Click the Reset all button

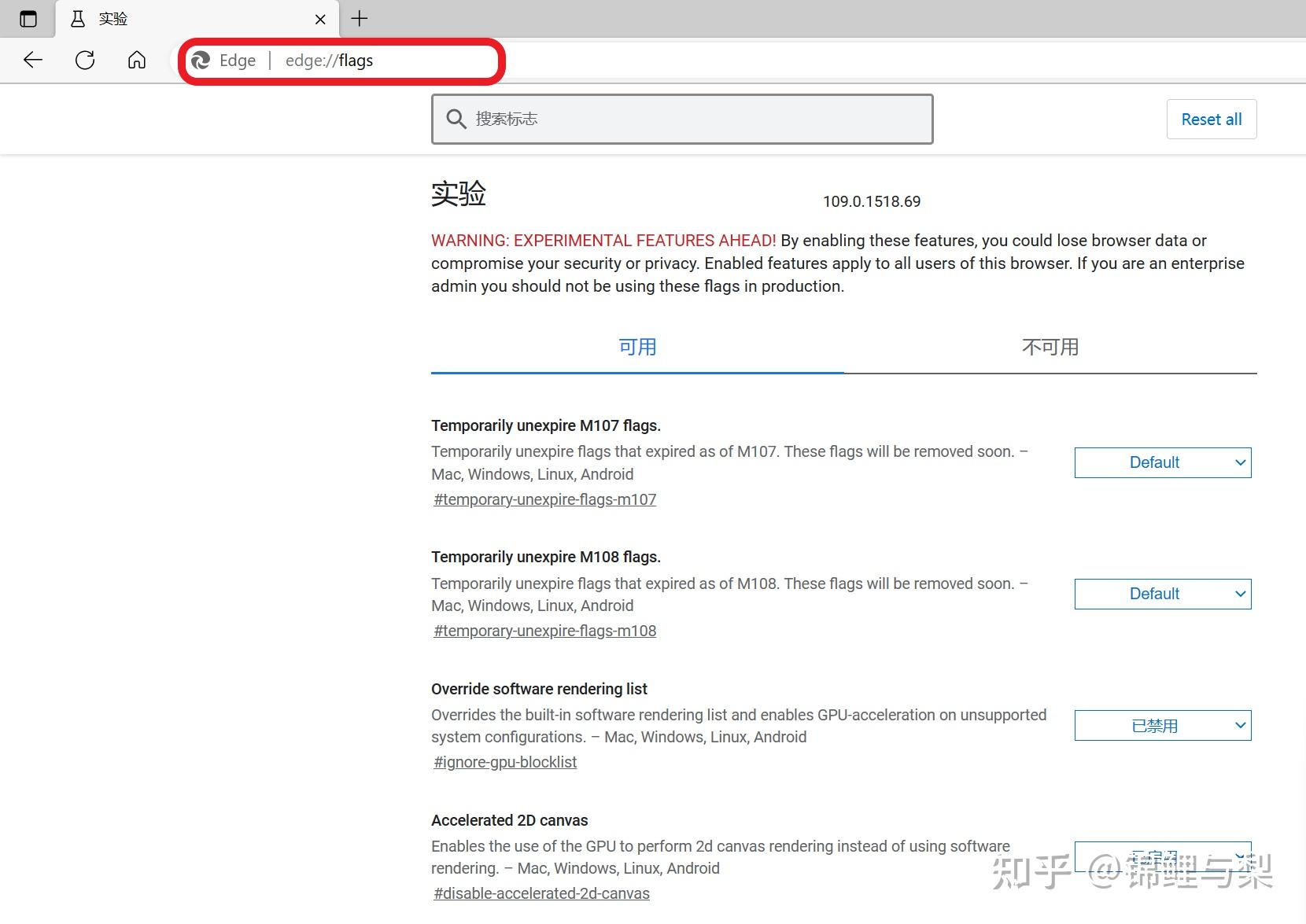click(x=1212, y=120)
